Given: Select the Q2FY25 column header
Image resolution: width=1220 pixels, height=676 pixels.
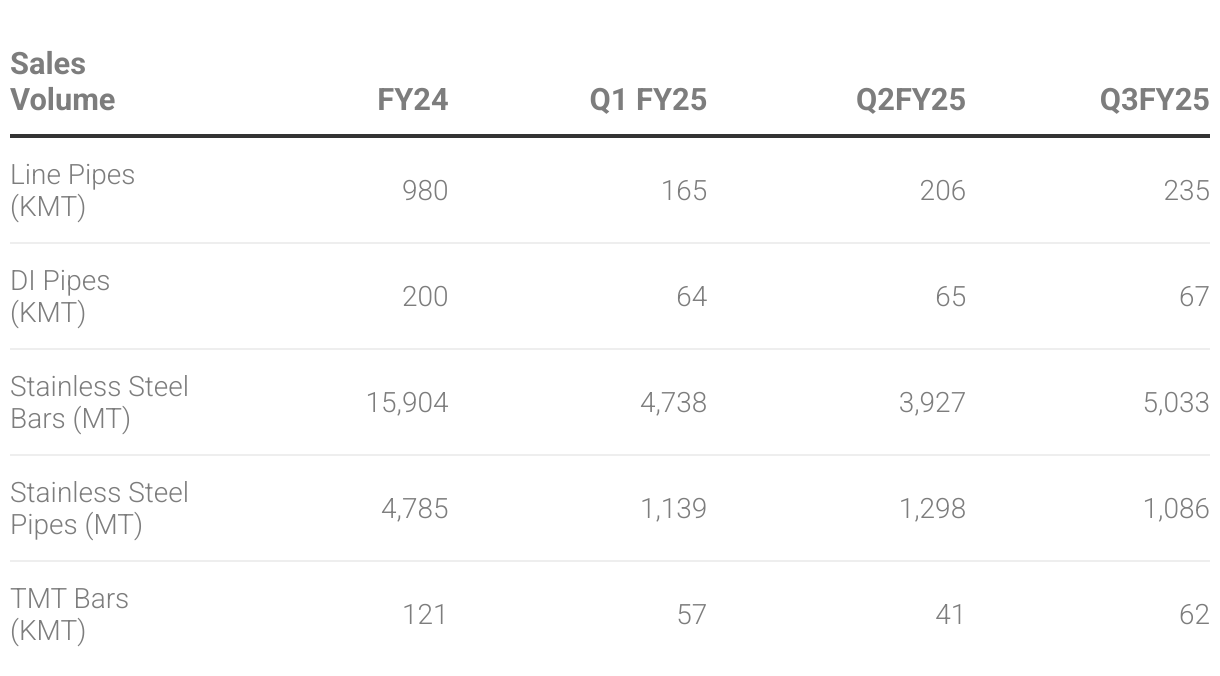Looking at the screenshot, I should pyautogui.click(x=910, y=99).
